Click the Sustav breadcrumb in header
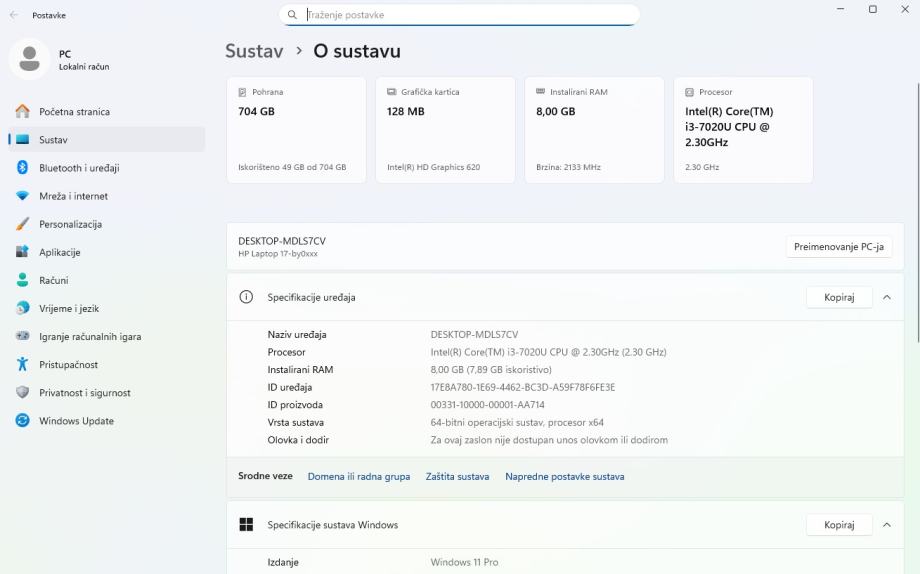This screenshot has width=920, height=574. (x=254, y=51)
